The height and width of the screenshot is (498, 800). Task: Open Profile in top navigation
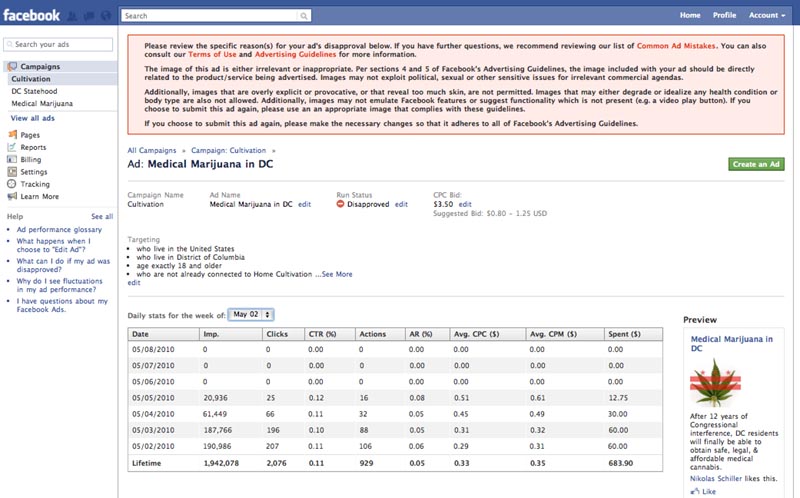point(724,15)
